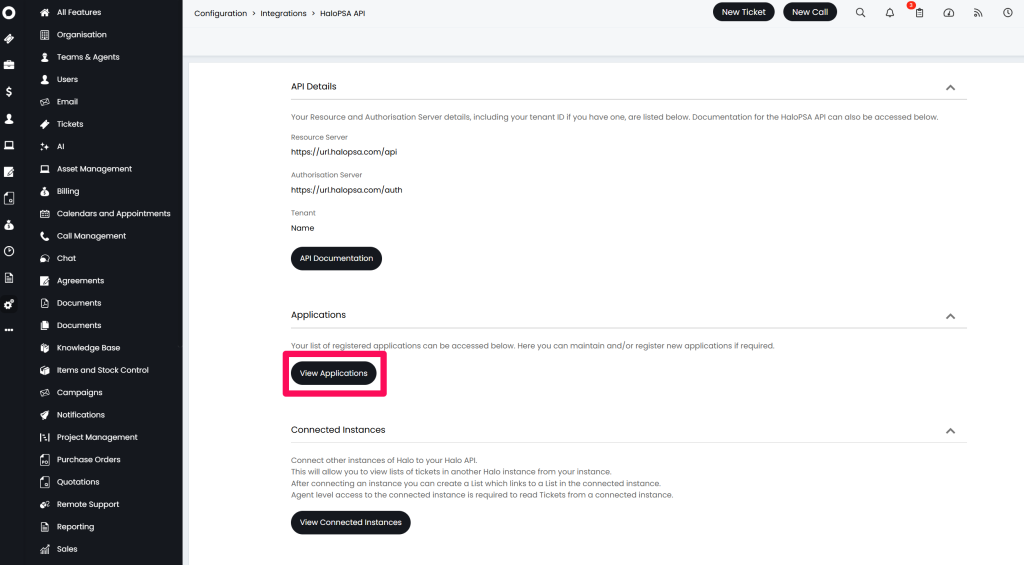Select Knowledge Base from sidebar
The image size is (1024, 565).
point(88,347)
